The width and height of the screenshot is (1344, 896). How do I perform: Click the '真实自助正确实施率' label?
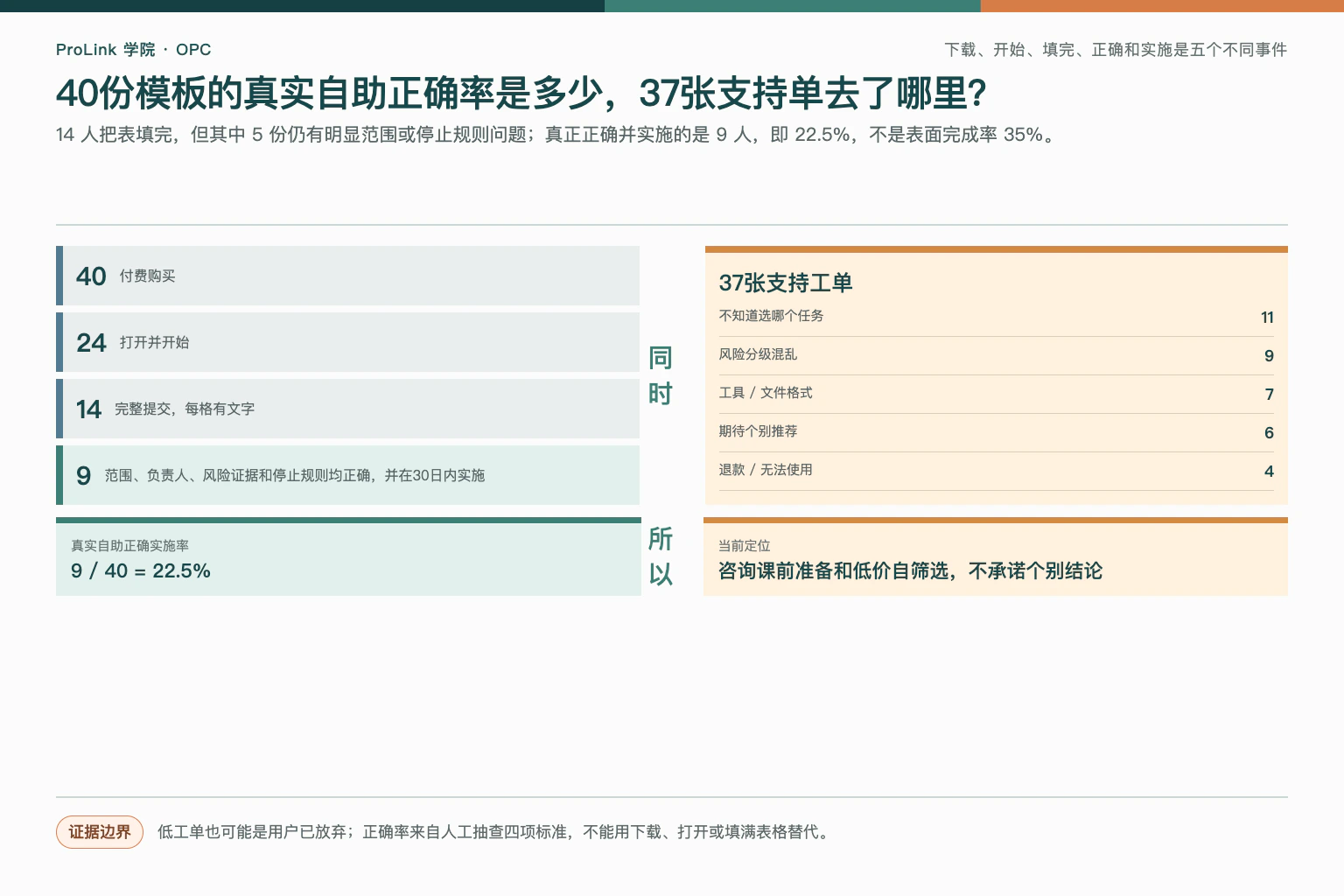coord(129,545)
